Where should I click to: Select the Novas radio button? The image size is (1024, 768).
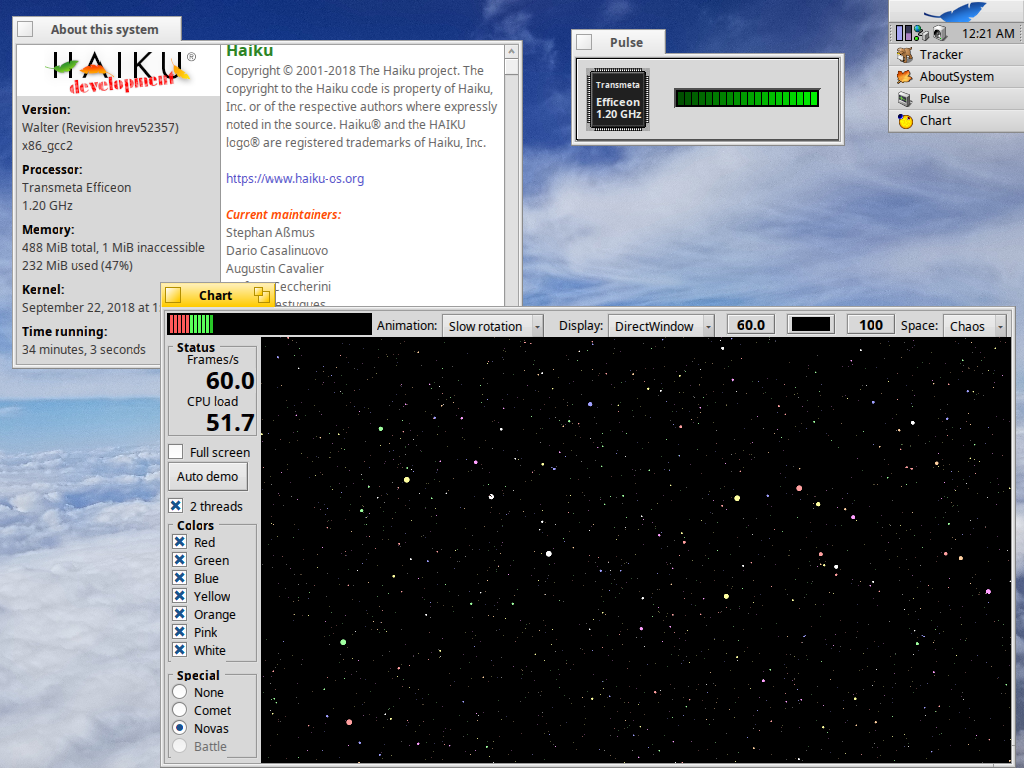click(x=180, y=728)
